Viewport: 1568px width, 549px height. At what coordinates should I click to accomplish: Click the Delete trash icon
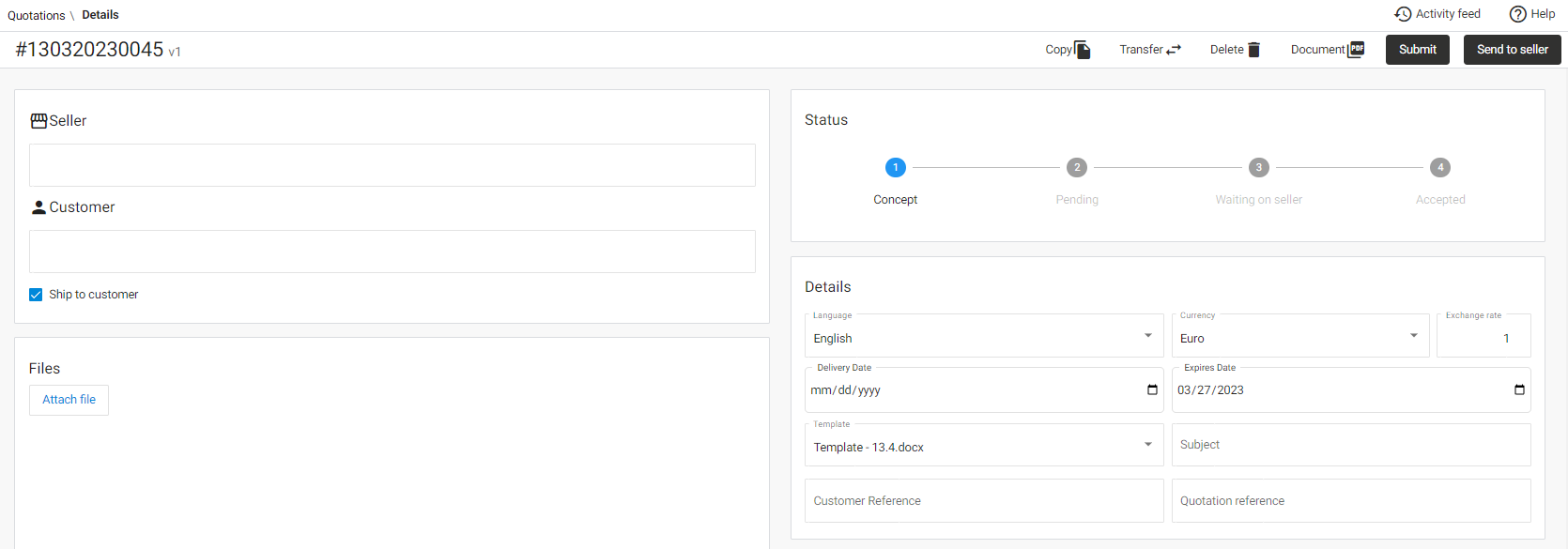pyautogui.click(x=1253, y=50)
